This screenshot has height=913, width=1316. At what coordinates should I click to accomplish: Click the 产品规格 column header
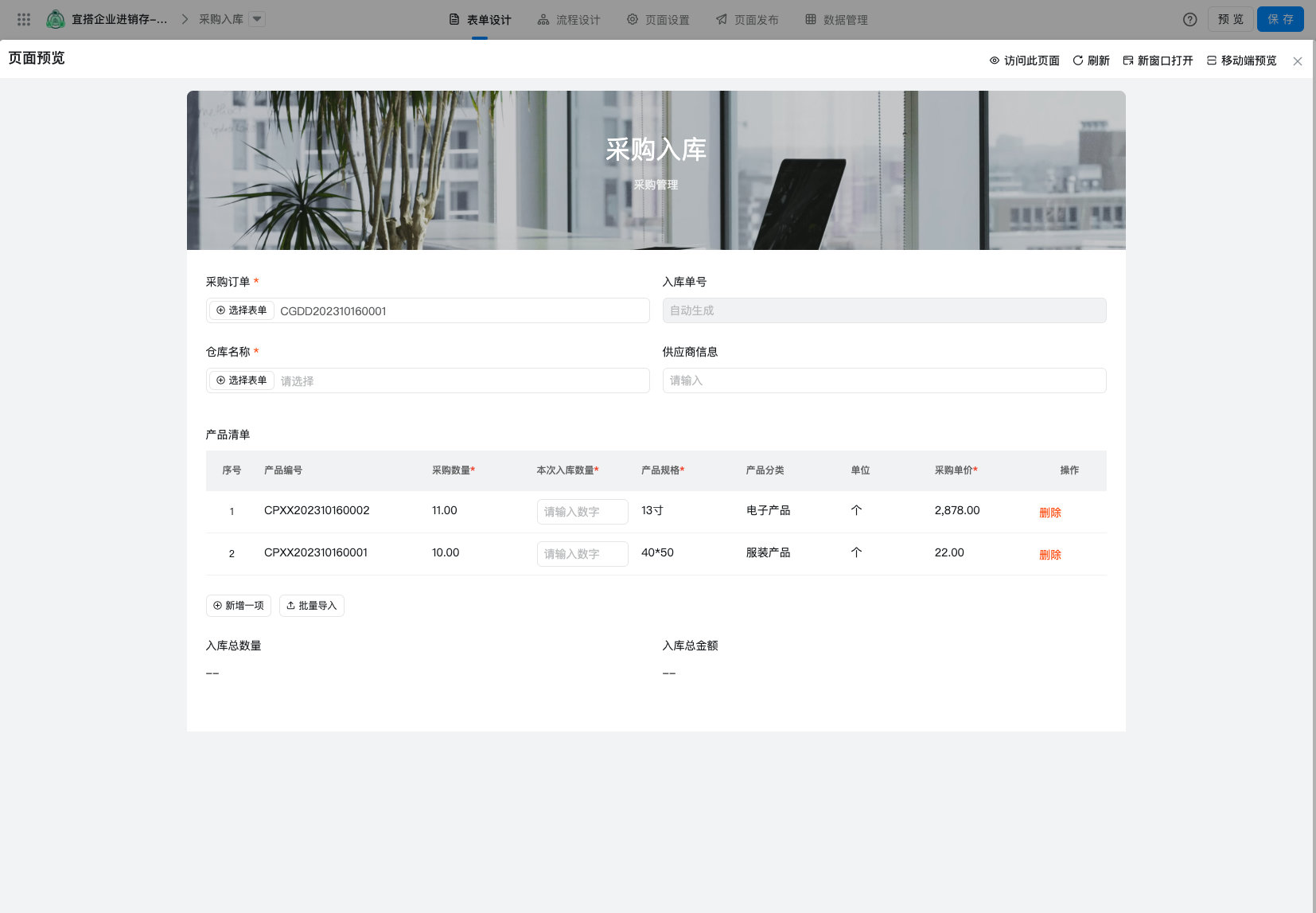[663, 470]
